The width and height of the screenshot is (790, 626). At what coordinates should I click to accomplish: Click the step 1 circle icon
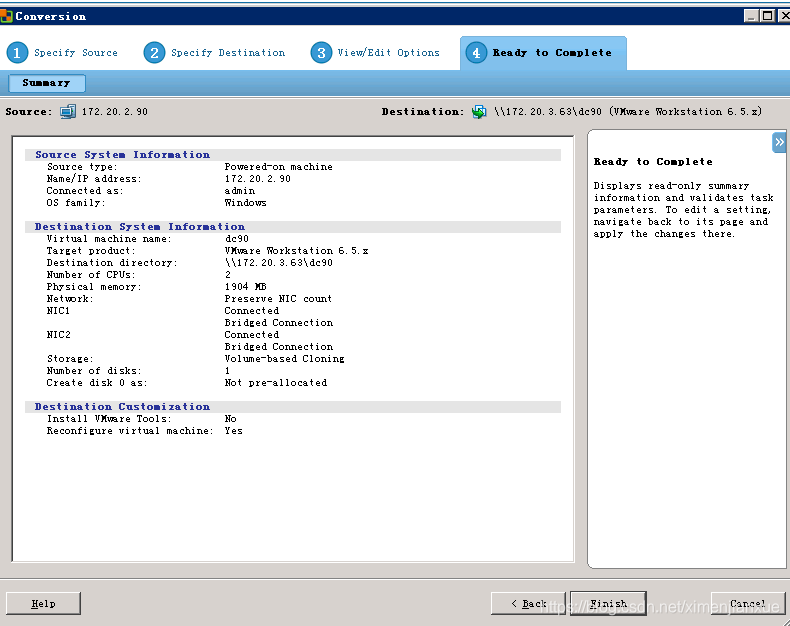click(x=17, y=52)
